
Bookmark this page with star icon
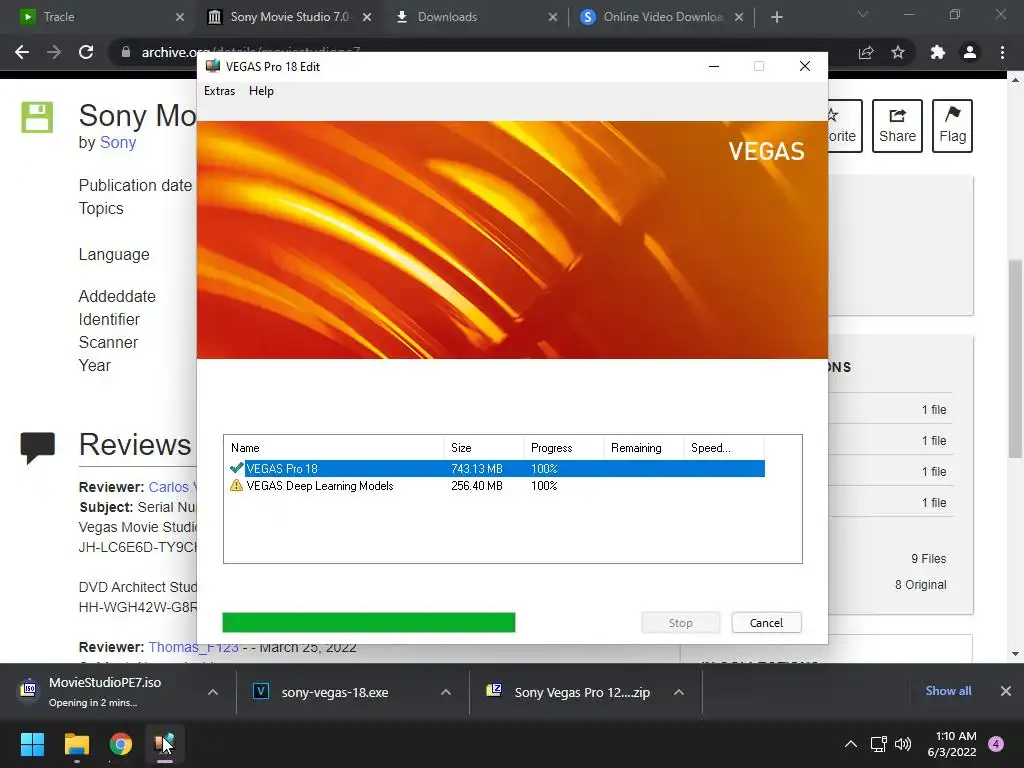pos(898,52)
